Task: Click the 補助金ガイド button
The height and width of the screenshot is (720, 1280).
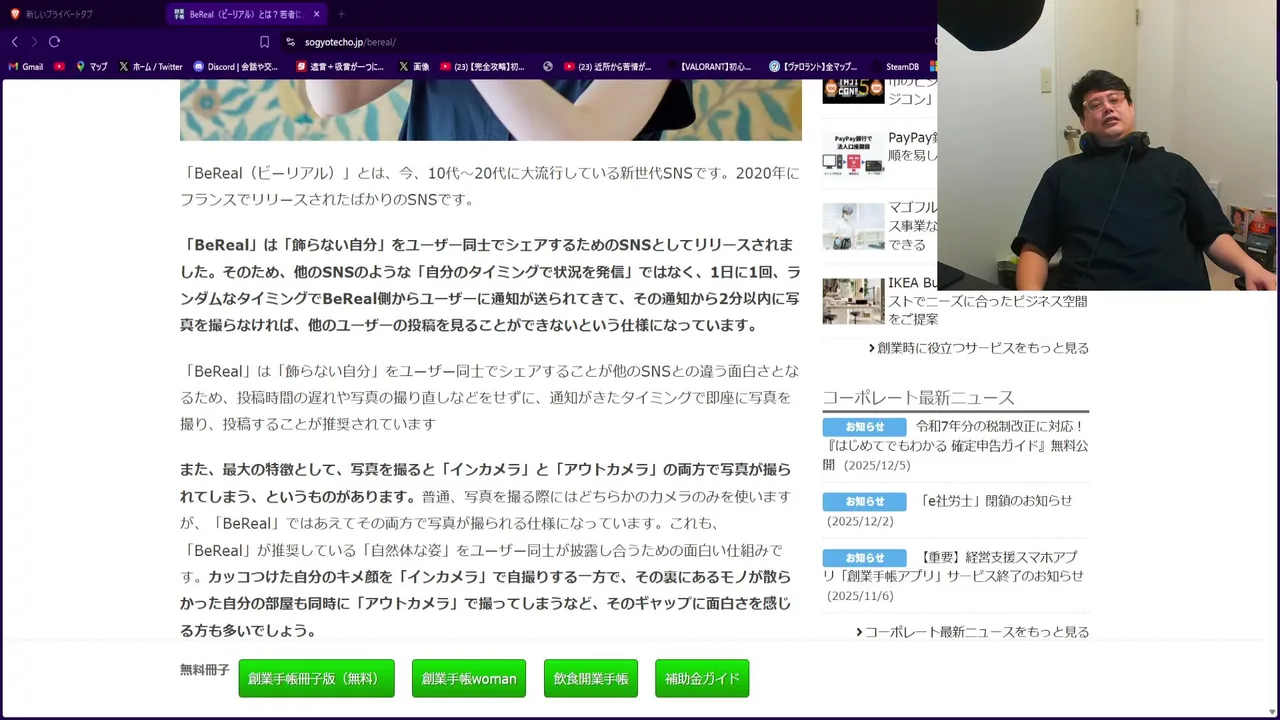Action: (x=702, y=679)
